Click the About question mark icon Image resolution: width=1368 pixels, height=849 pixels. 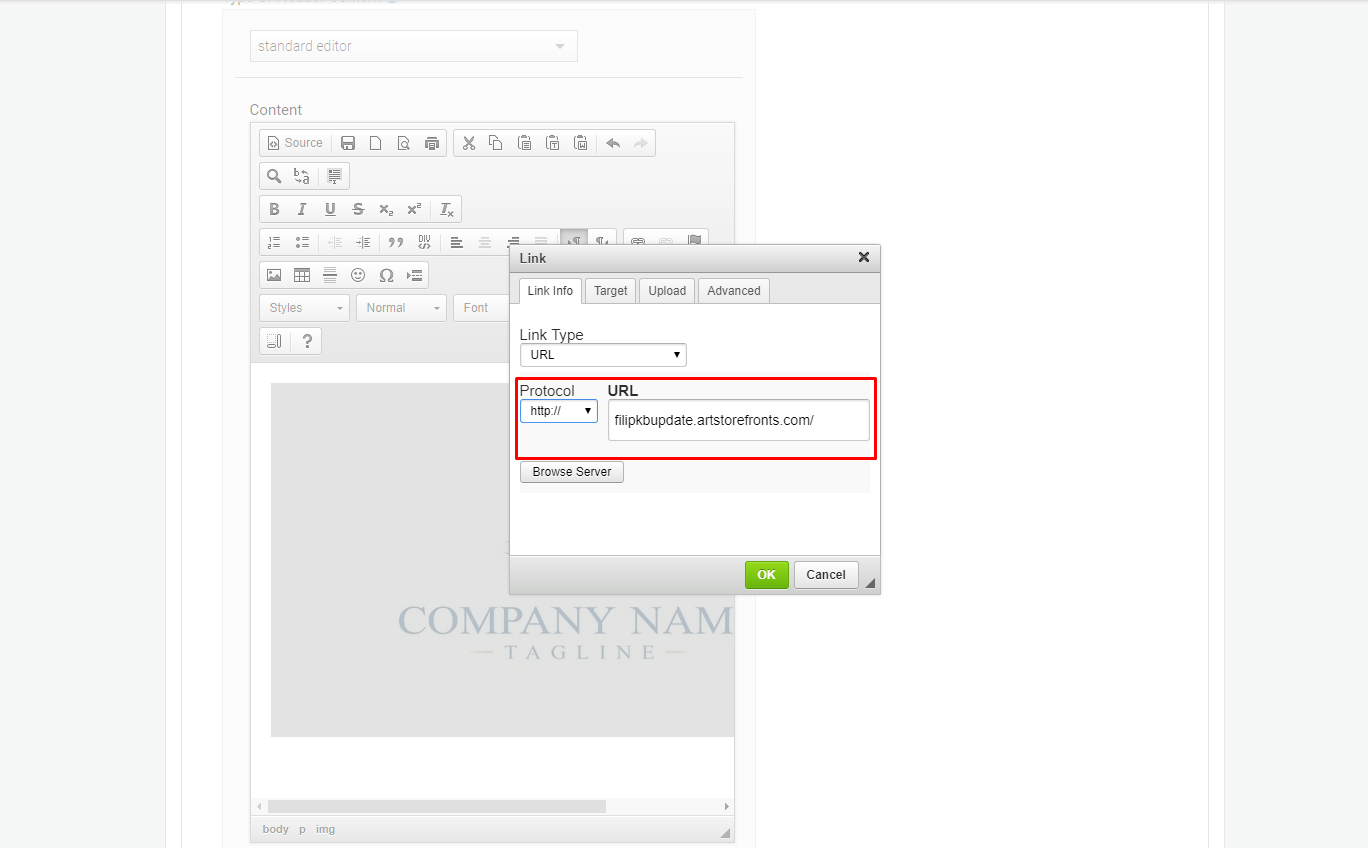[x=307, y=341]
